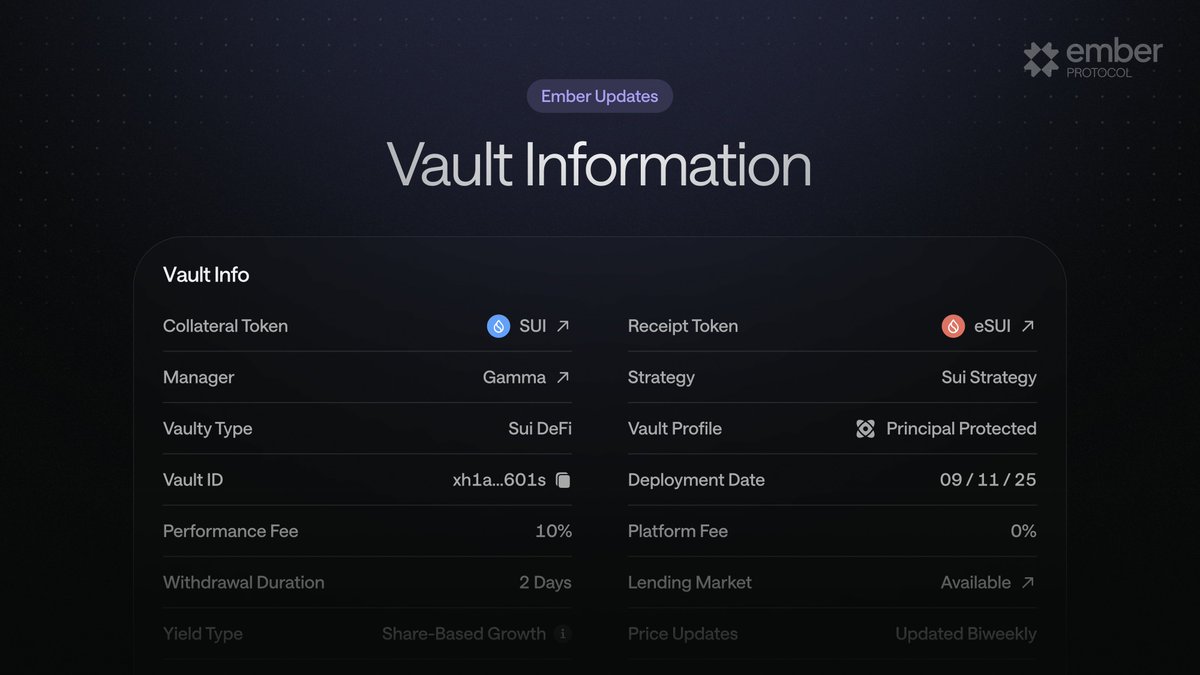The width and height of the screenshot is (1200, 675).
Task: Click the xh1a...601s vault ID value
Action: 499,480
